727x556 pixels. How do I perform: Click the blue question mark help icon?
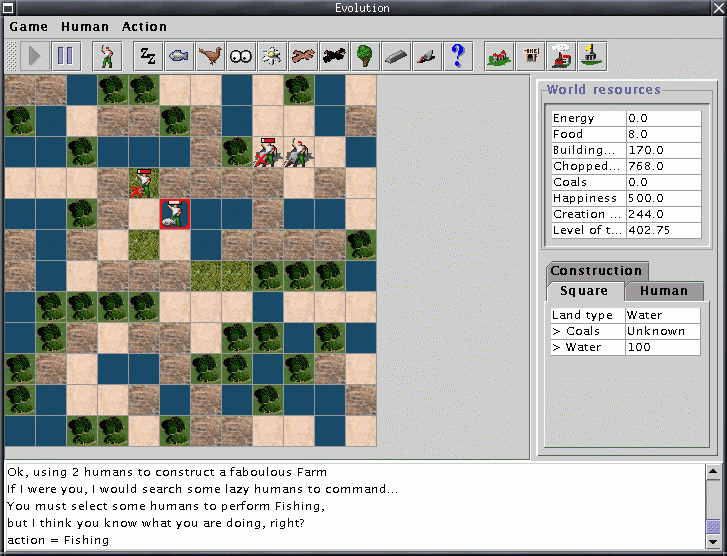[458, 56]
